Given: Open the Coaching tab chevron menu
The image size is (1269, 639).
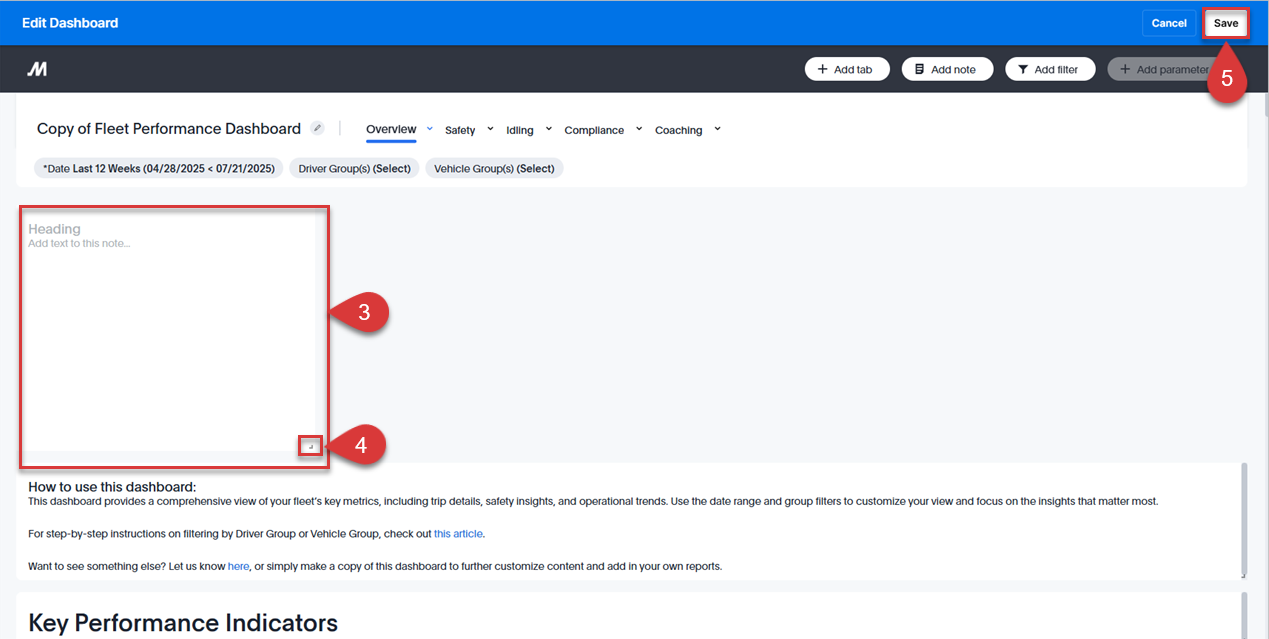Looking at the screenshot, I should tap(717, 128).
